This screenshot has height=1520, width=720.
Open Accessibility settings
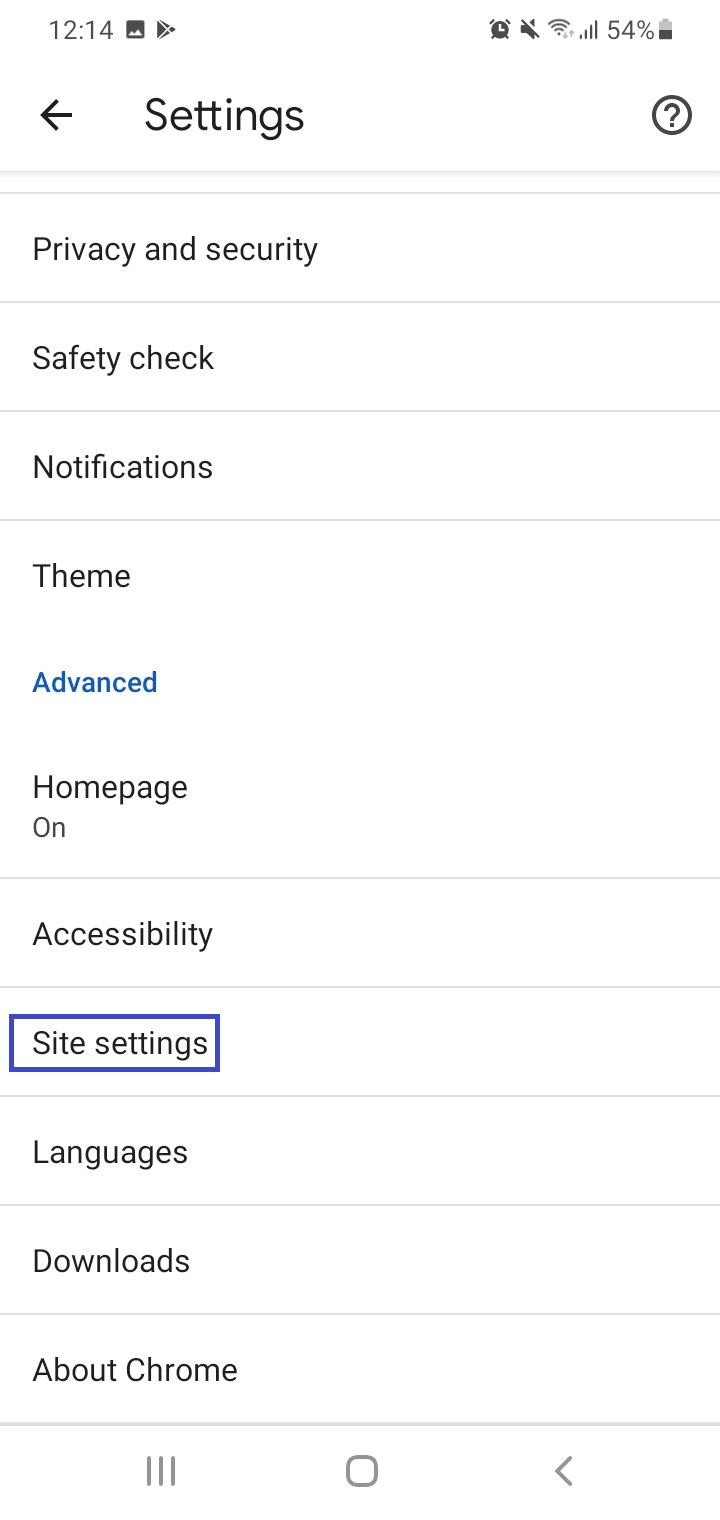pyautogui.click(x=360, y=933)
